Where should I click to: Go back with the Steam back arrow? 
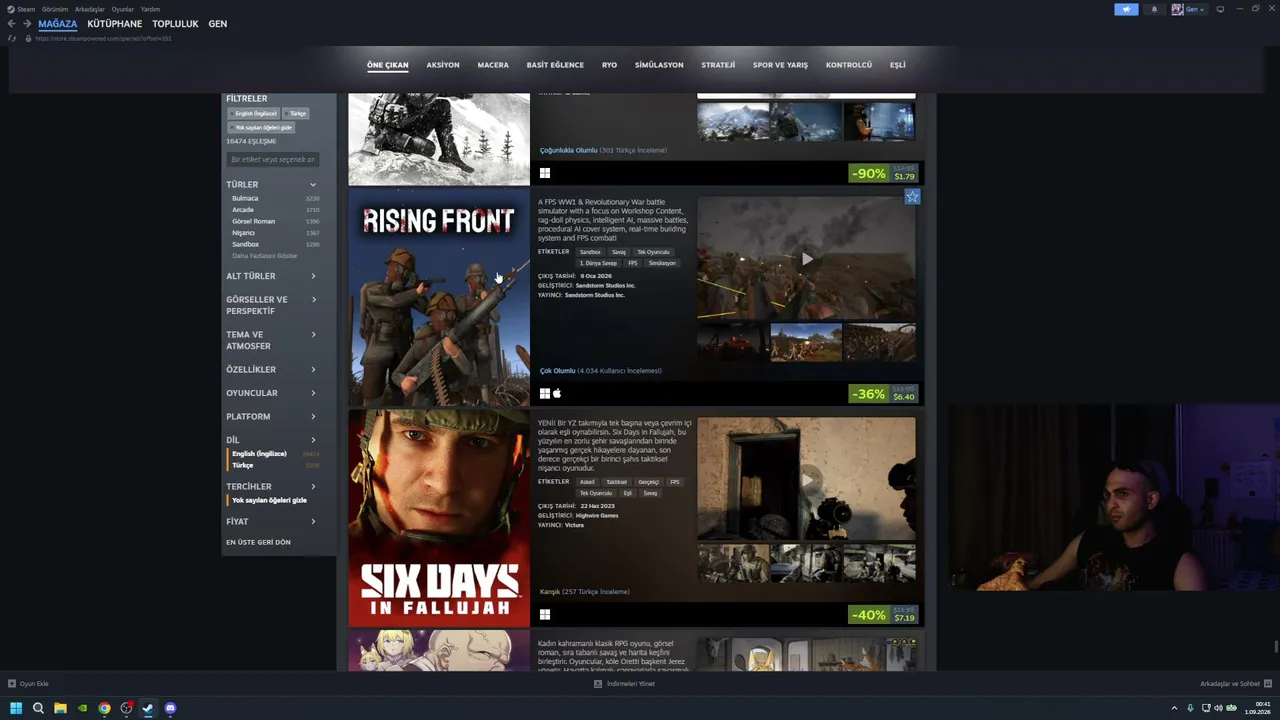(11, 24)
